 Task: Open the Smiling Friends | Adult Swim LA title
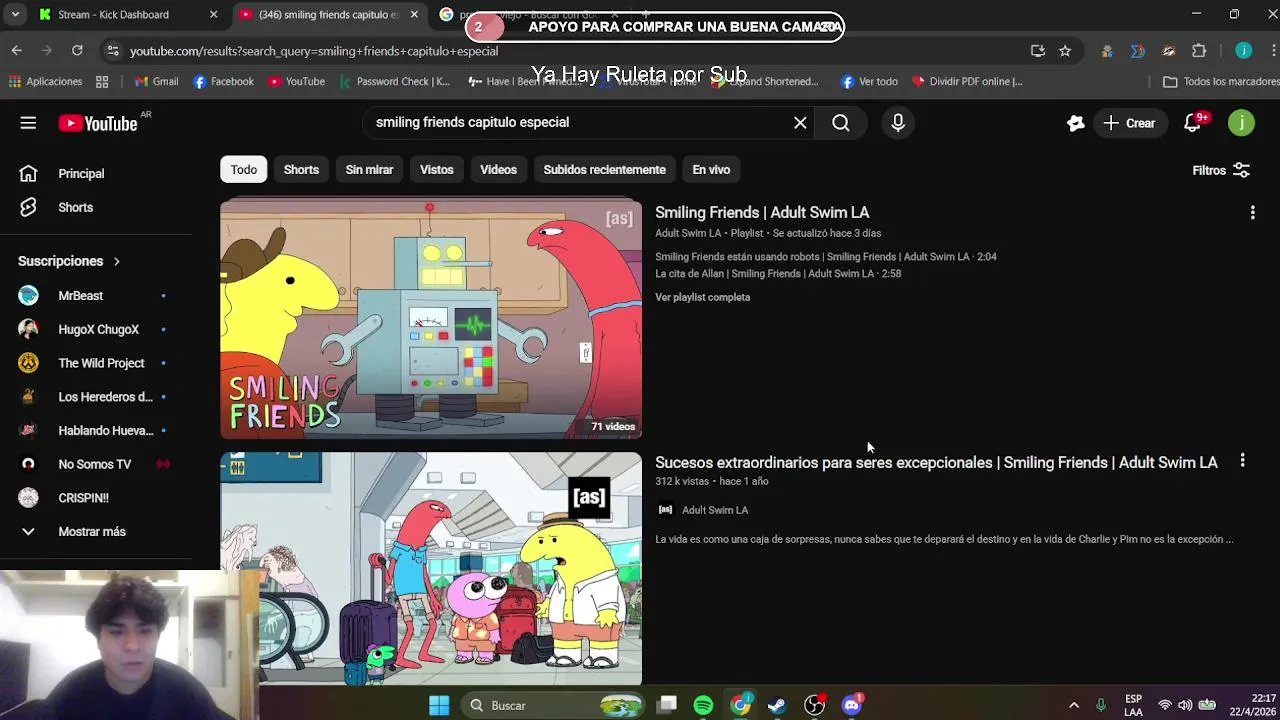tap(762, 213)
